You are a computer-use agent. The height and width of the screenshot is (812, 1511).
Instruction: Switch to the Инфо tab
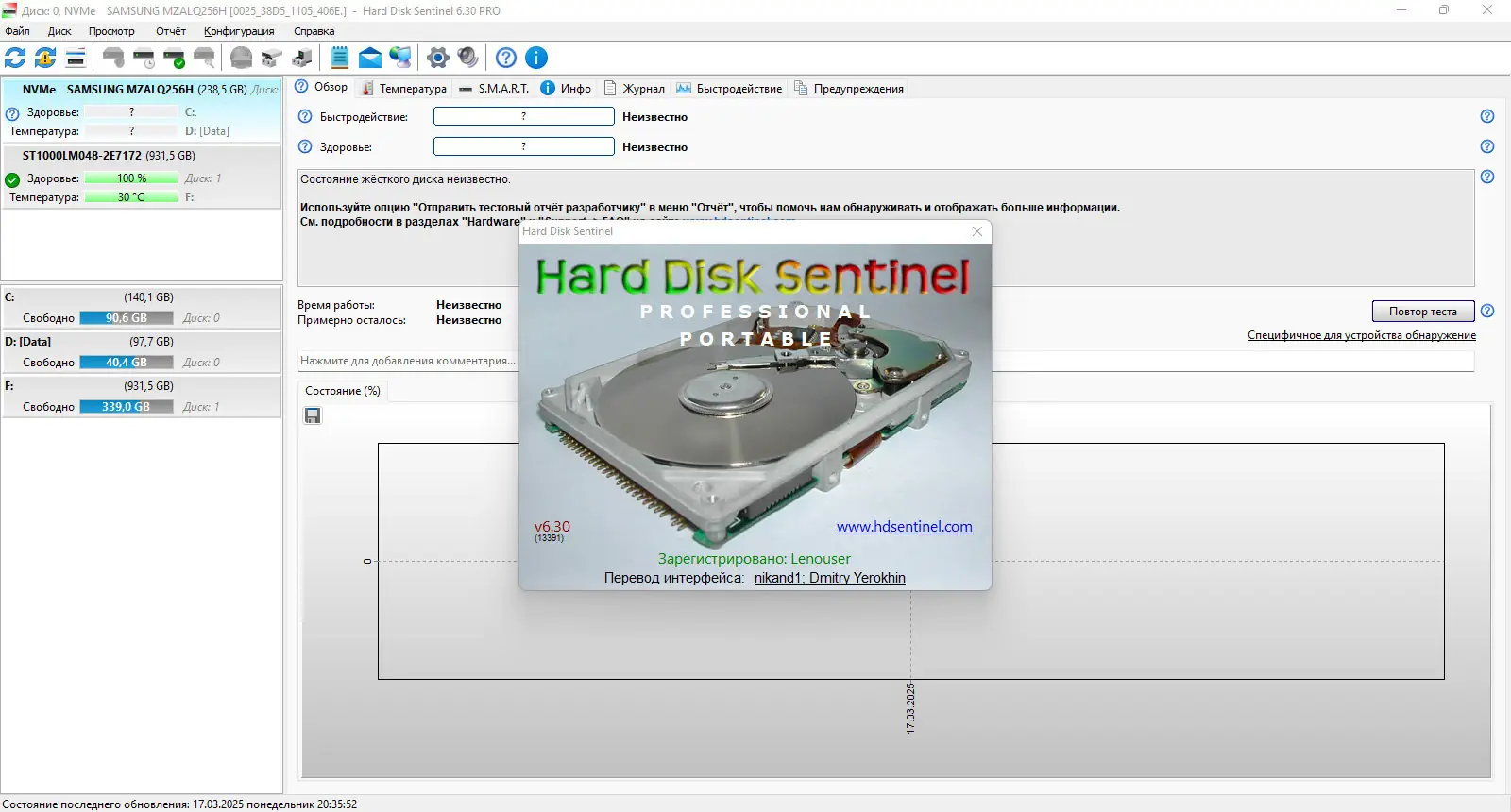coord(566,89)
